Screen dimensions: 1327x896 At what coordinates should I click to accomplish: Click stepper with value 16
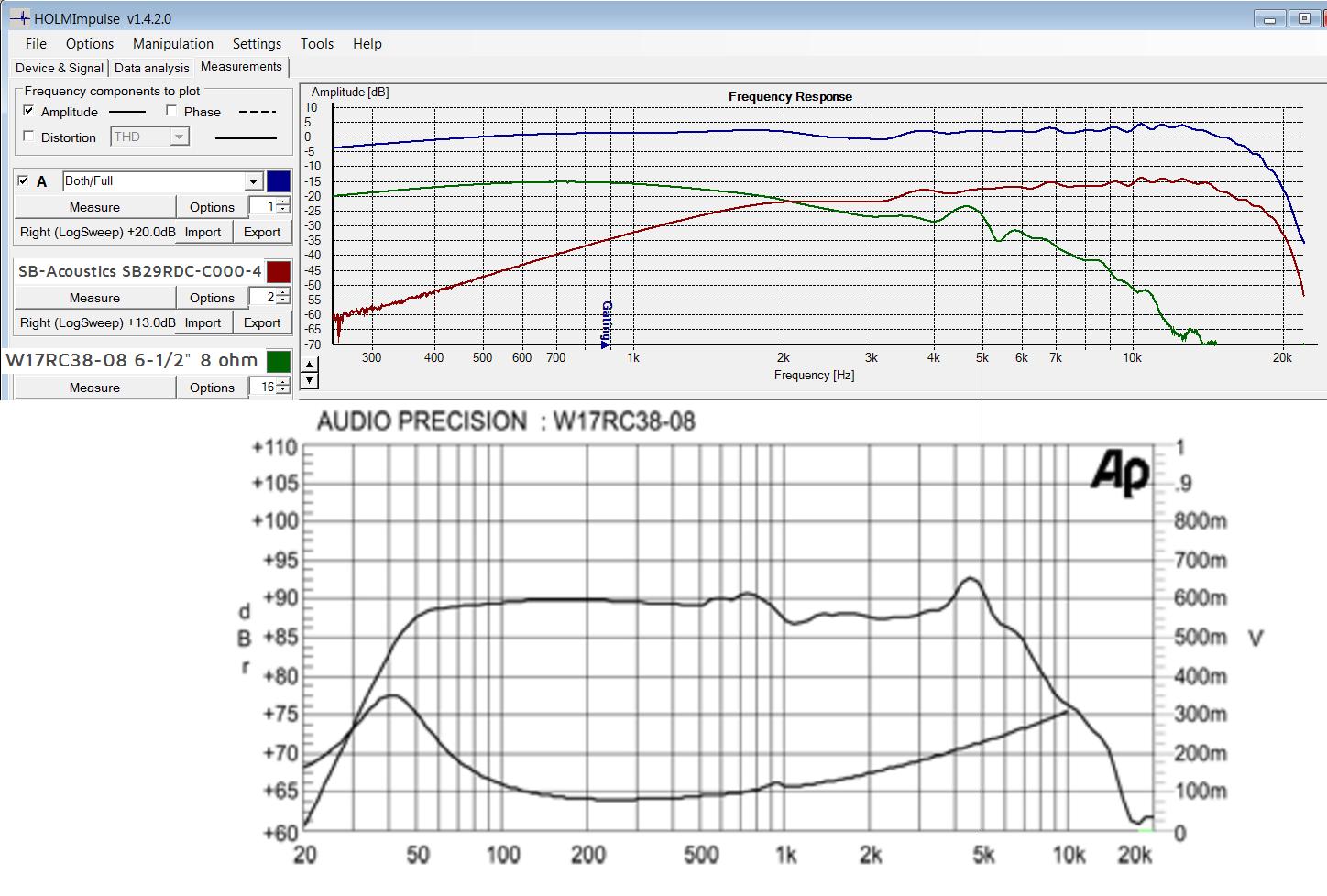270,388
